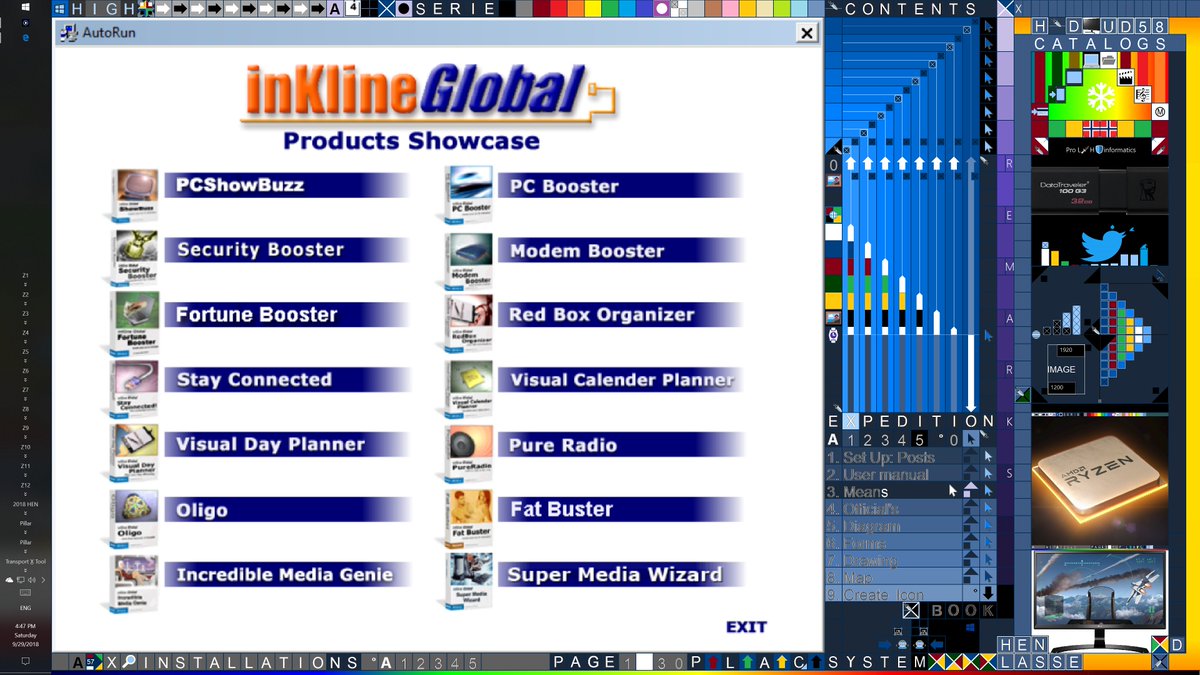Select Expedition tab 2

click(x=868, y=440)
